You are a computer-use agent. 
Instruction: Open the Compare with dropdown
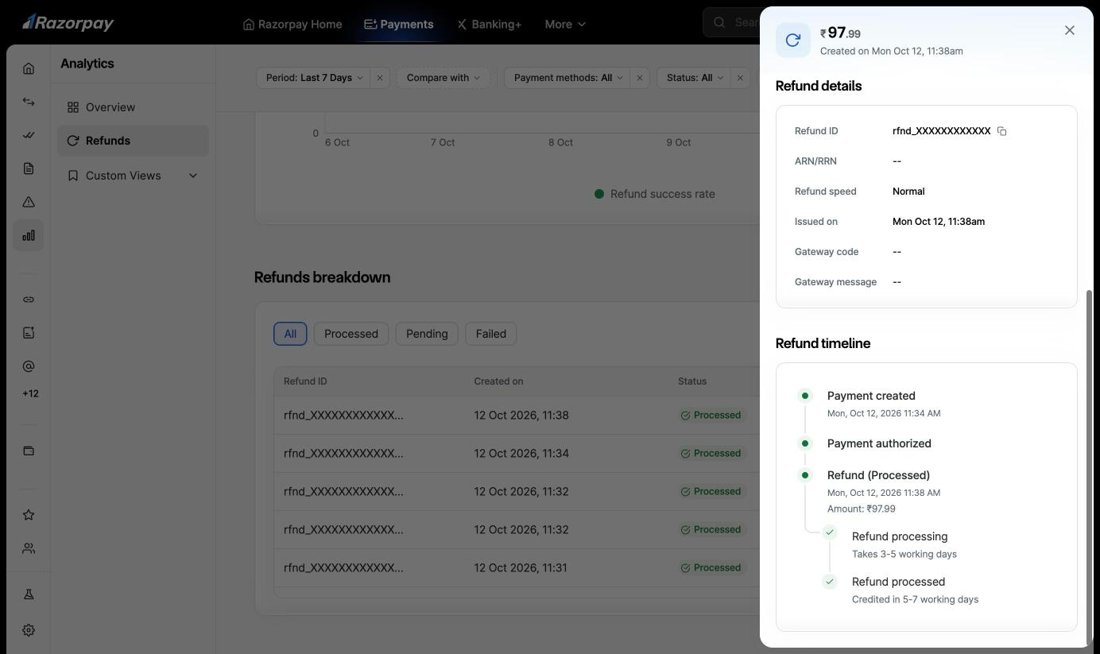[443, 78]
